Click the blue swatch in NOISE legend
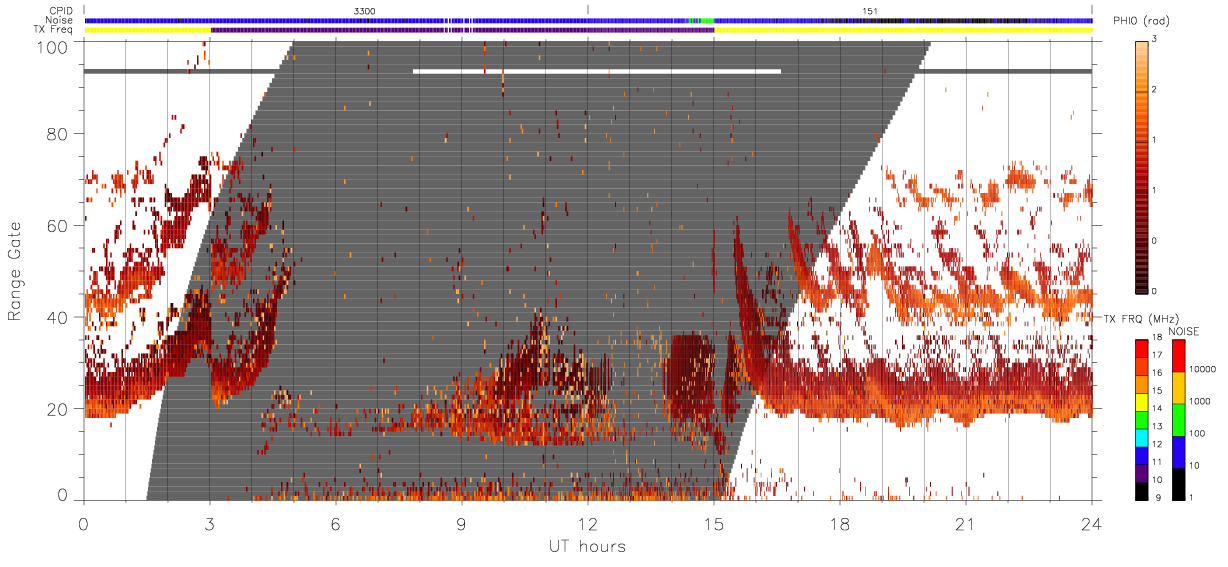Screen dimensions: 1228x567 (1178, 452)
